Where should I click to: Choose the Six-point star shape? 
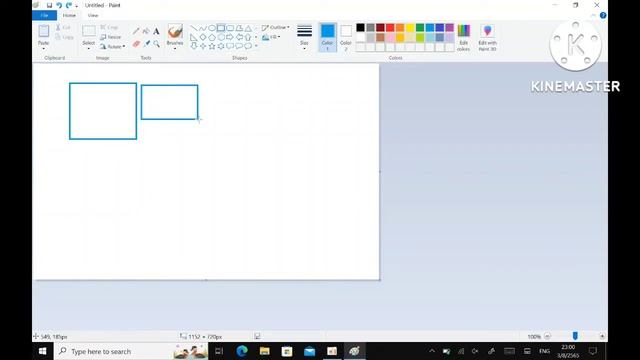tap(221, 46)
